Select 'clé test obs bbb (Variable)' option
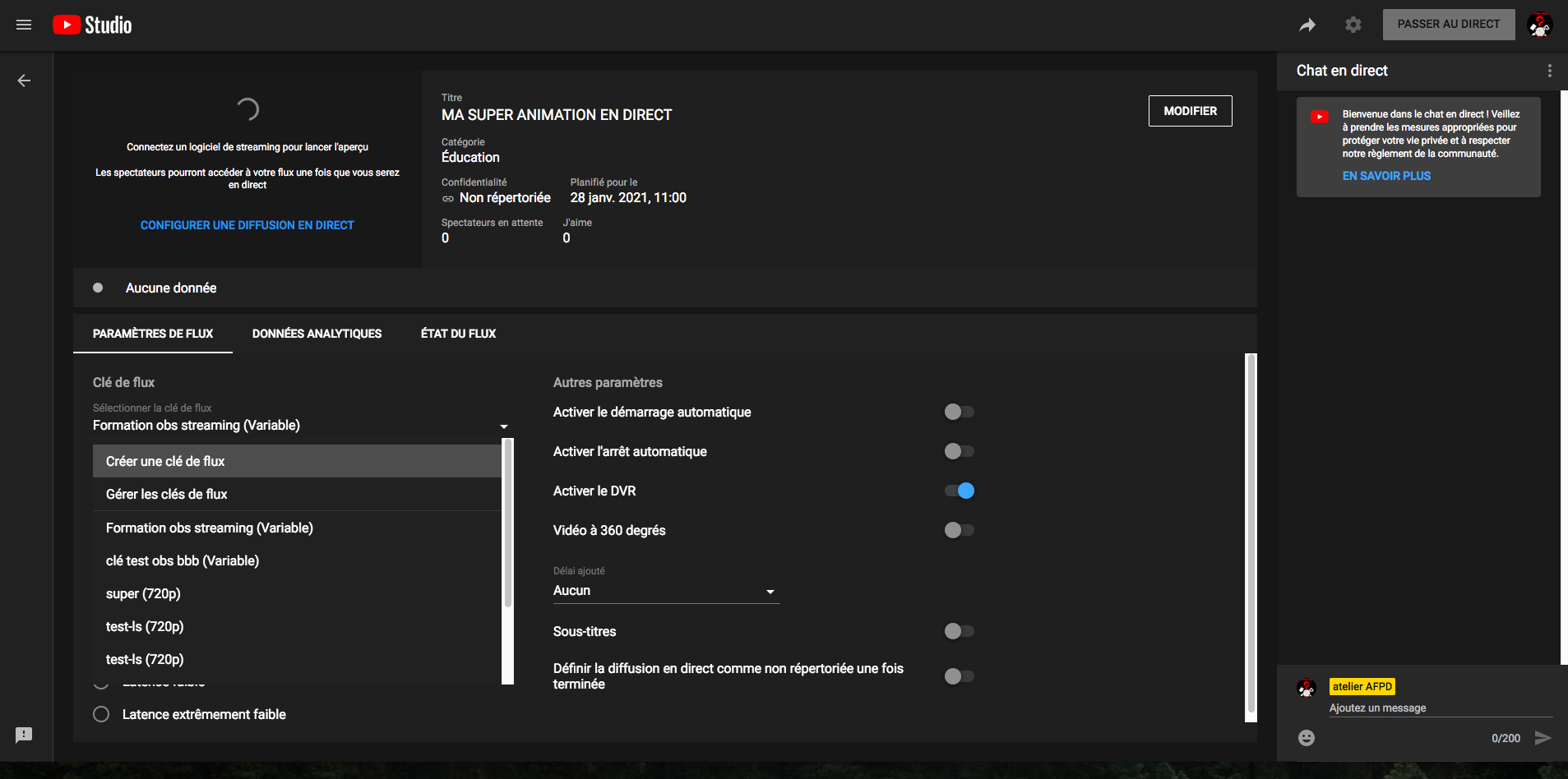Screen dimensions: 1568x779 tap(183, 560)
